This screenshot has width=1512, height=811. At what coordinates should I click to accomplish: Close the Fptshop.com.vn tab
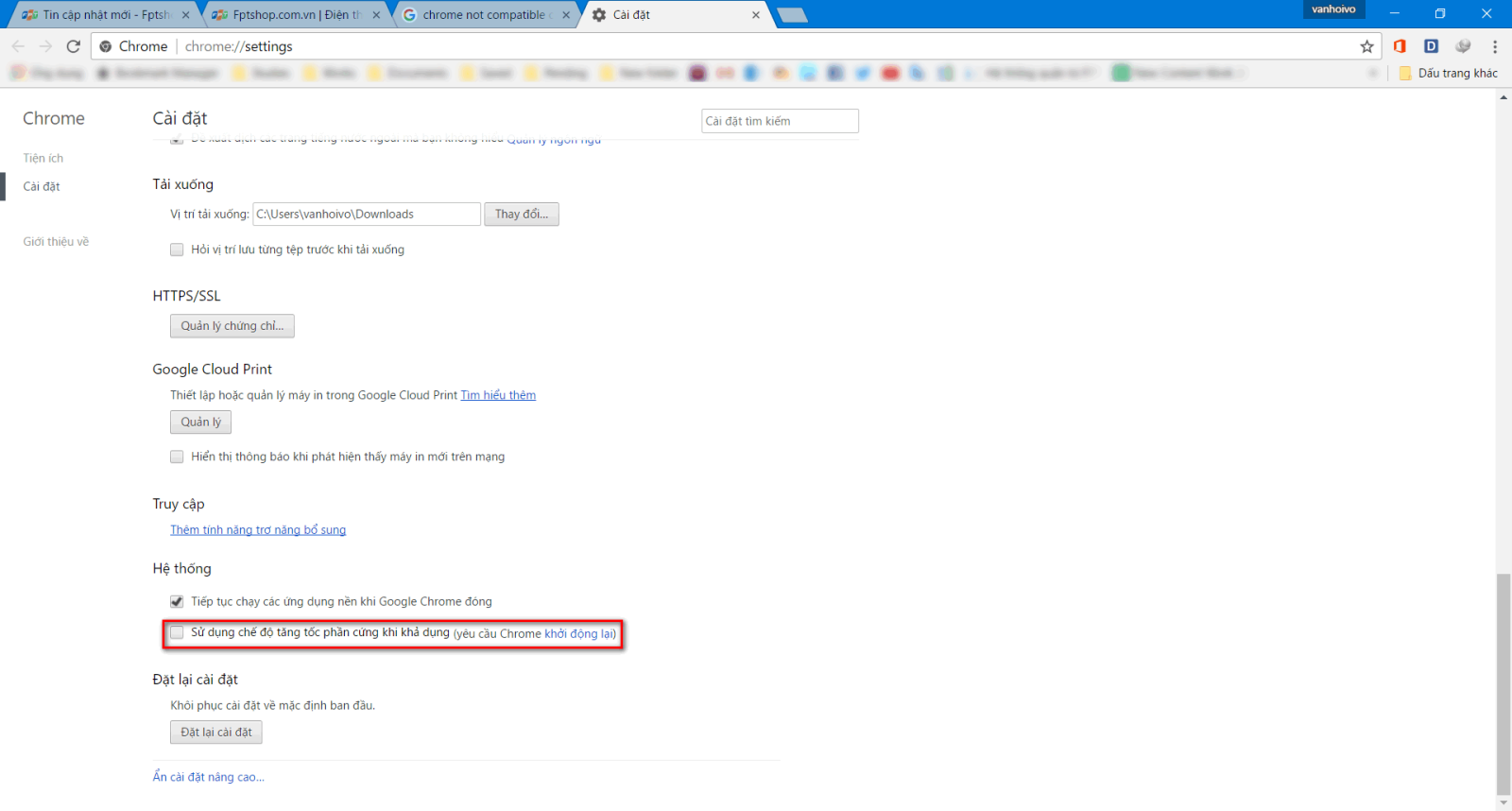coord(376,15)
